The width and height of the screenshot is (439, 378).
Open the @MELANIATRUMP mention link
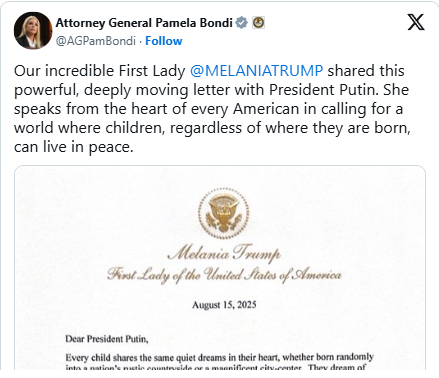pos(256,71)
